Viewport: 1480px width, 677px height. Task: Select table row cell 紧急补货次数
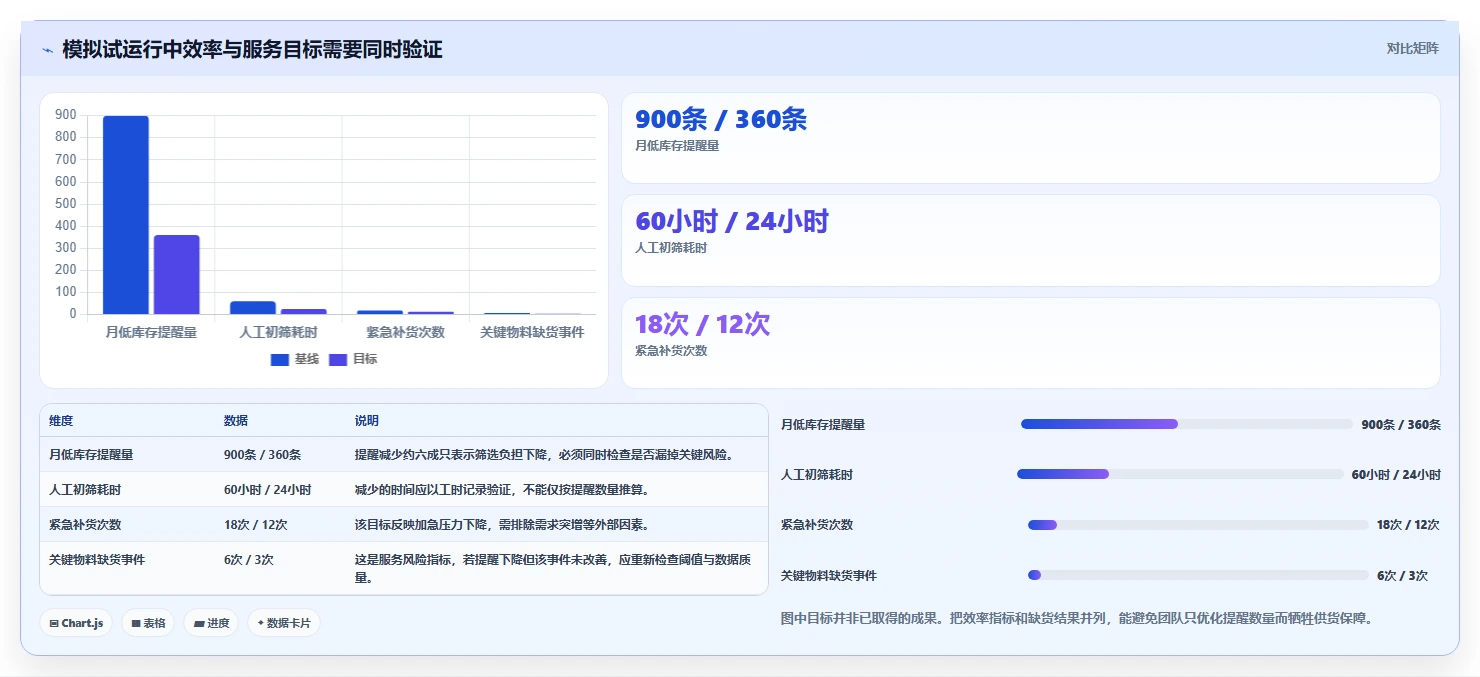coord(85,524)
